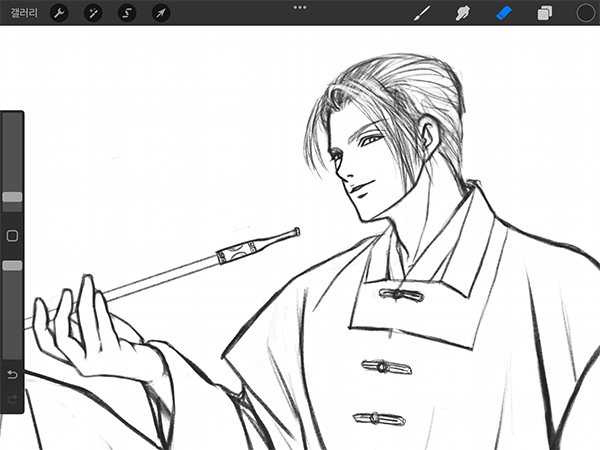Click the brush size slider handle

pyautogui.click(x=12, y=197)
